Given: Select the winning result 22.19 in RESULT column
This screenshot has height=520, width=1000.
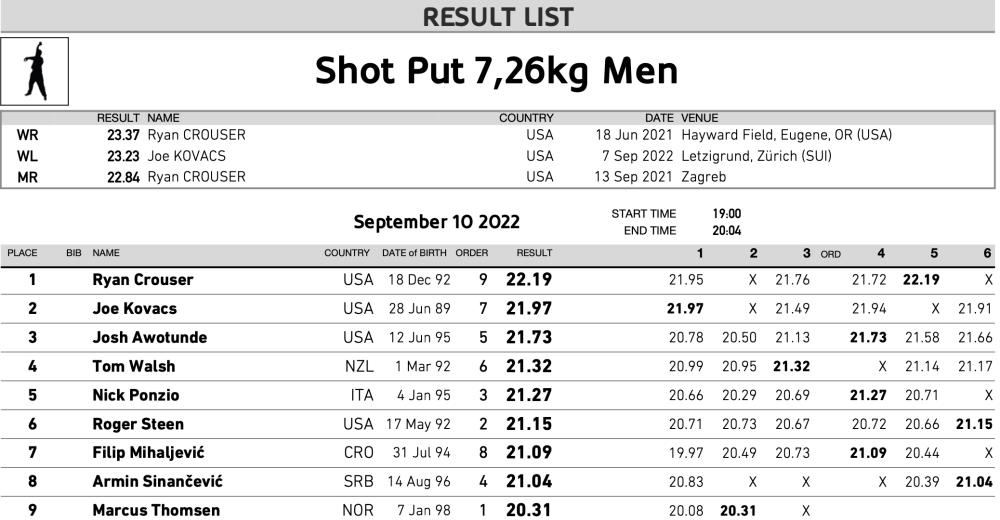Looking at the screenshot, I should (529, 280).
